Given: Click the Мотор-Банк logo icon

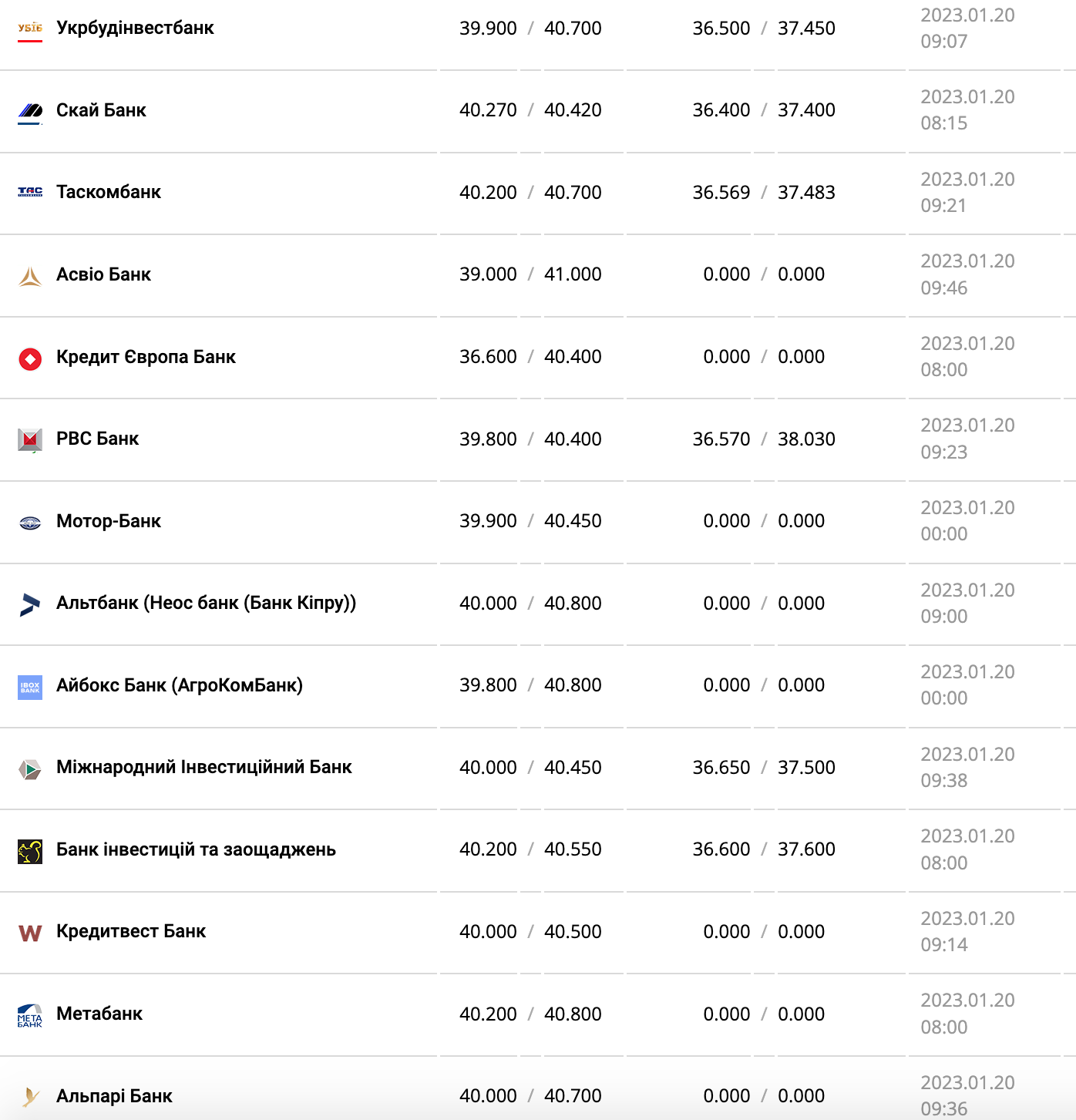Looking at the screenshot, I should tap(30, 523).
